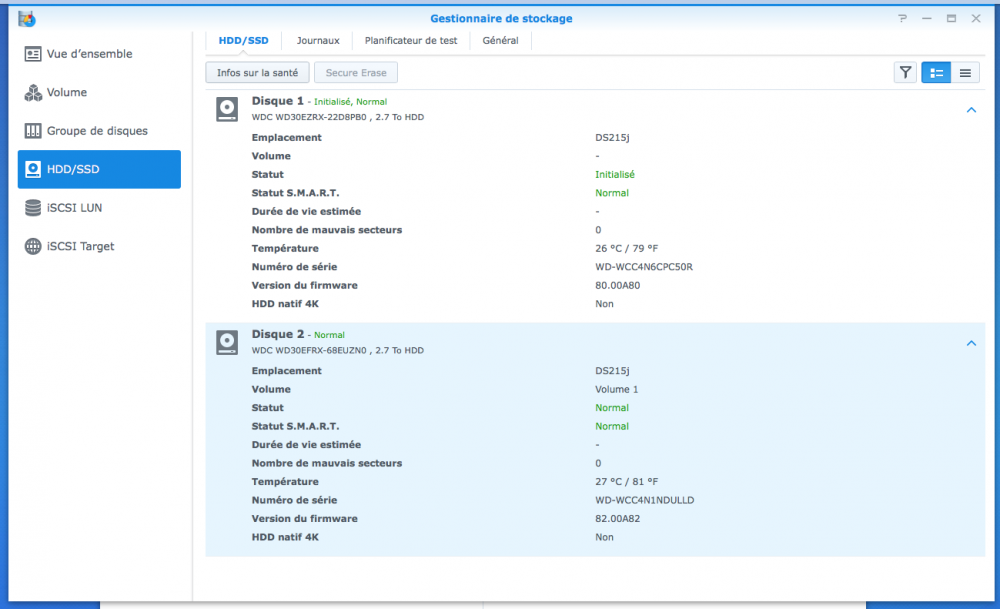Image resolution: width=1000 pixels, height=609 pixels.
Task: Open help question mark in title bar
Action: point(903,18)
